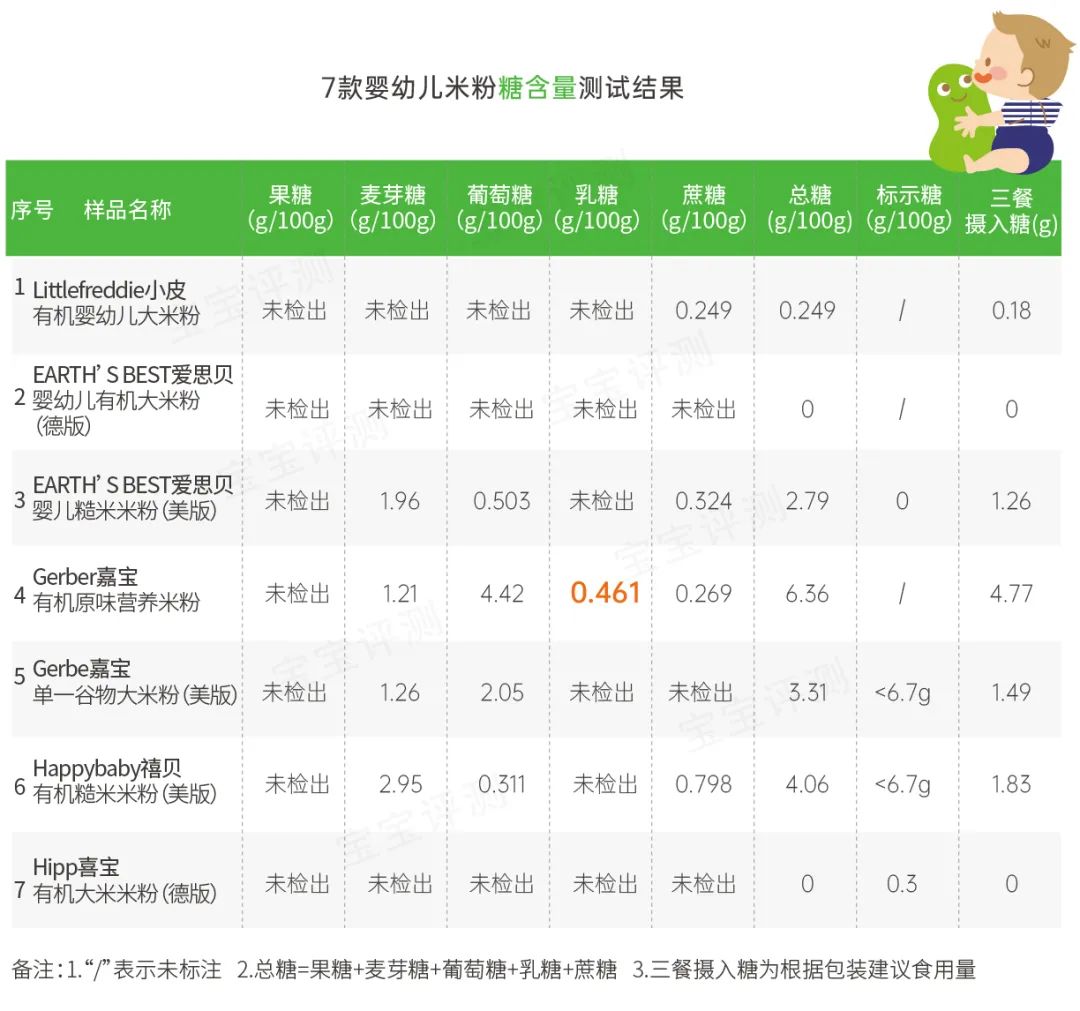Click the green bean character
The width and height of the screenshot is (1080, 1011).
[955, 105]
